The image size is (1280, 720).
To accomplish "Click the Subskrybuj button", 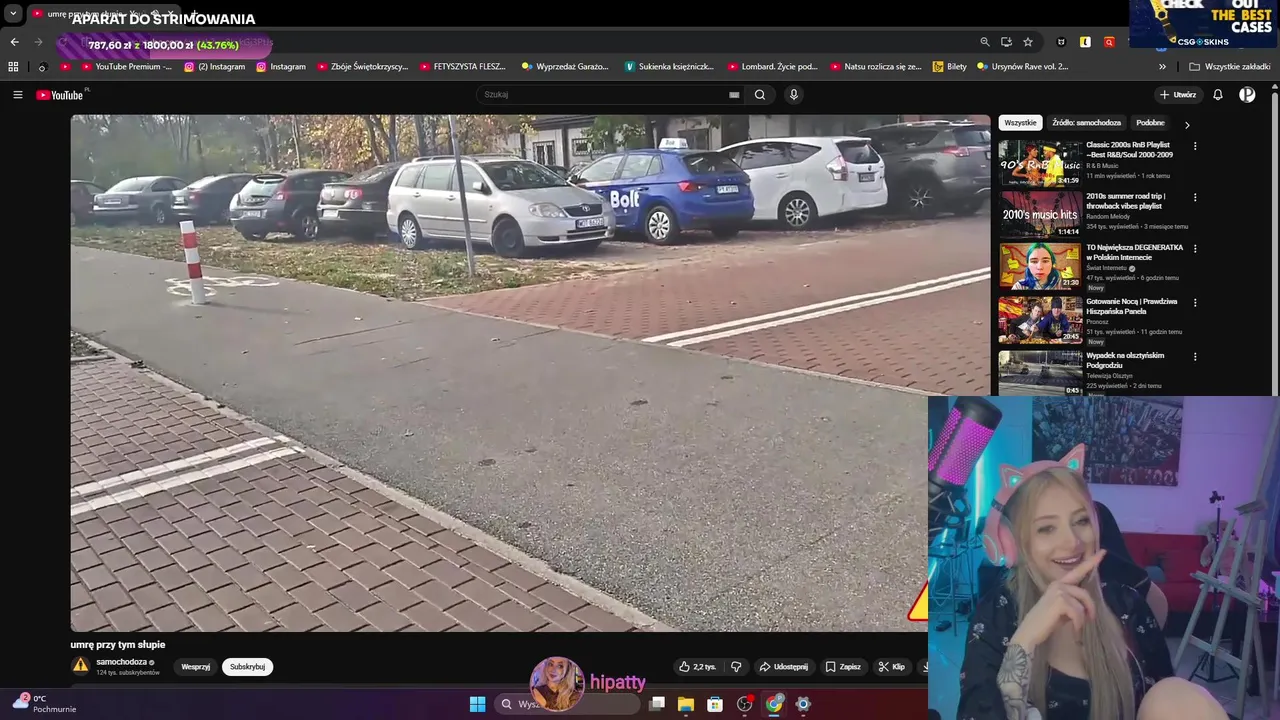I will [247, 667].
